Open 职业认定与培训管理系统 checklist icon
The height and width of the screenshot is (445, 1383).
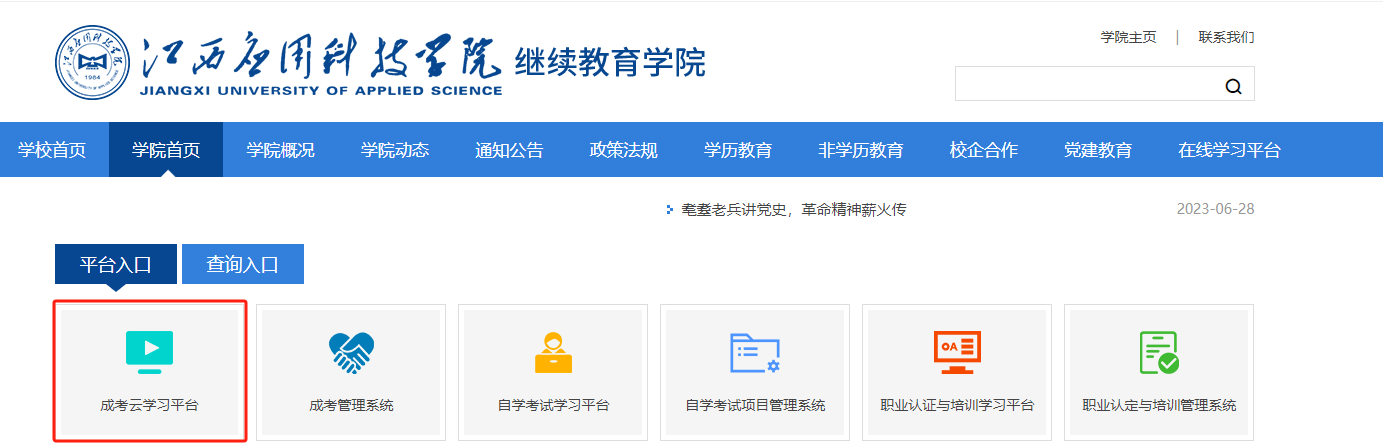[1159, 351]
